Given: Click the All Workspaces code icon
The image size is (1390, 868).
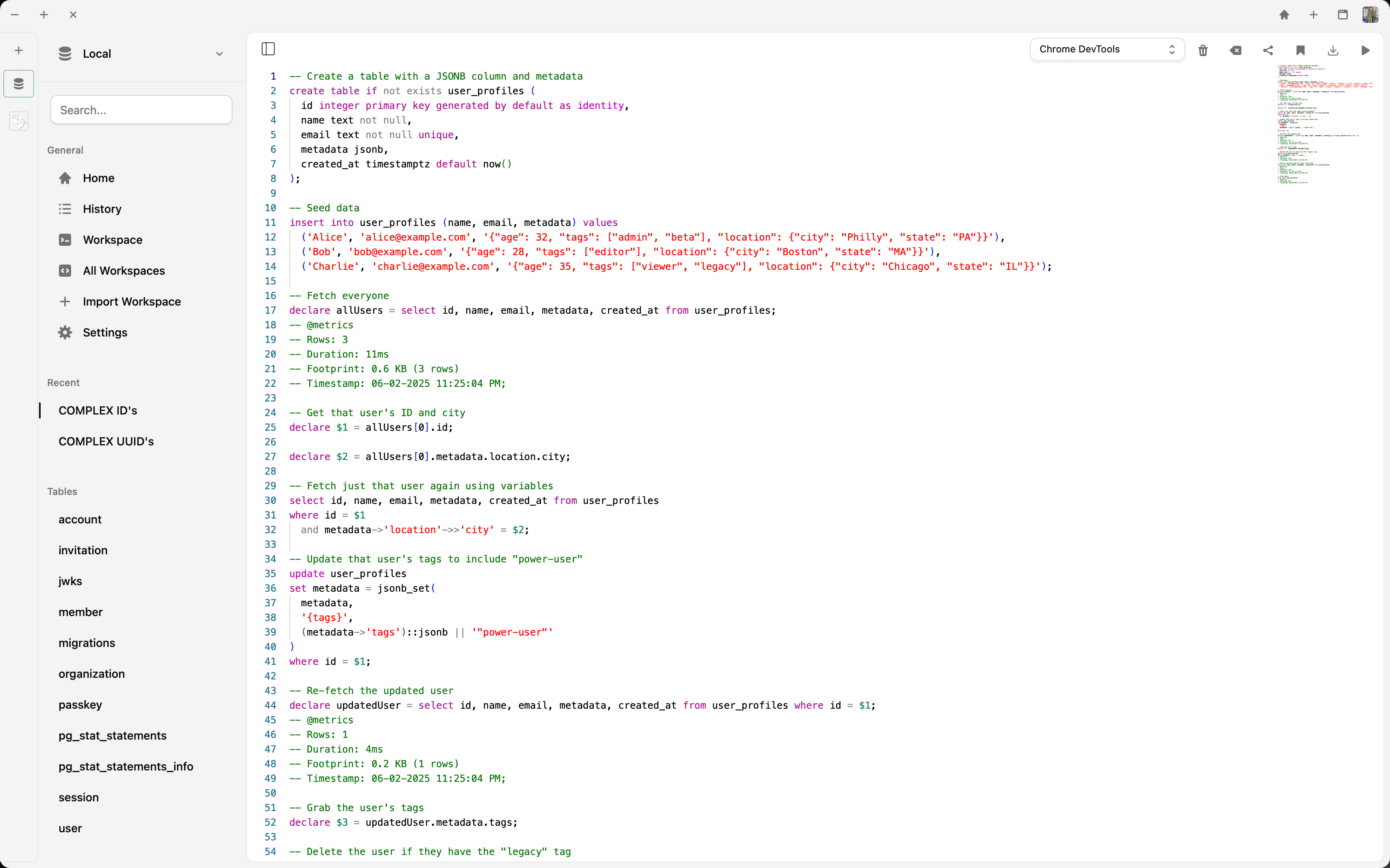Looking at the screenshot, I should click(x=65, y=271).
